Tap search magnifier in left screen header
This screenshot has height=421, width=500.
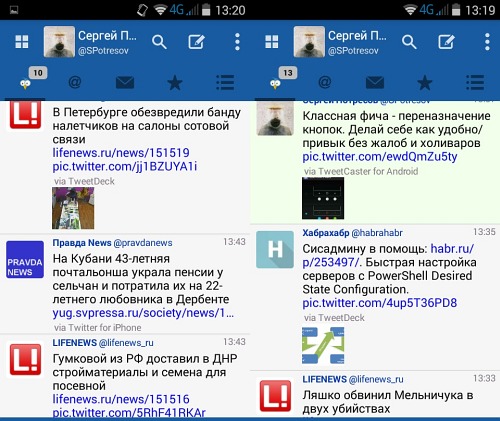click(159, 42)
